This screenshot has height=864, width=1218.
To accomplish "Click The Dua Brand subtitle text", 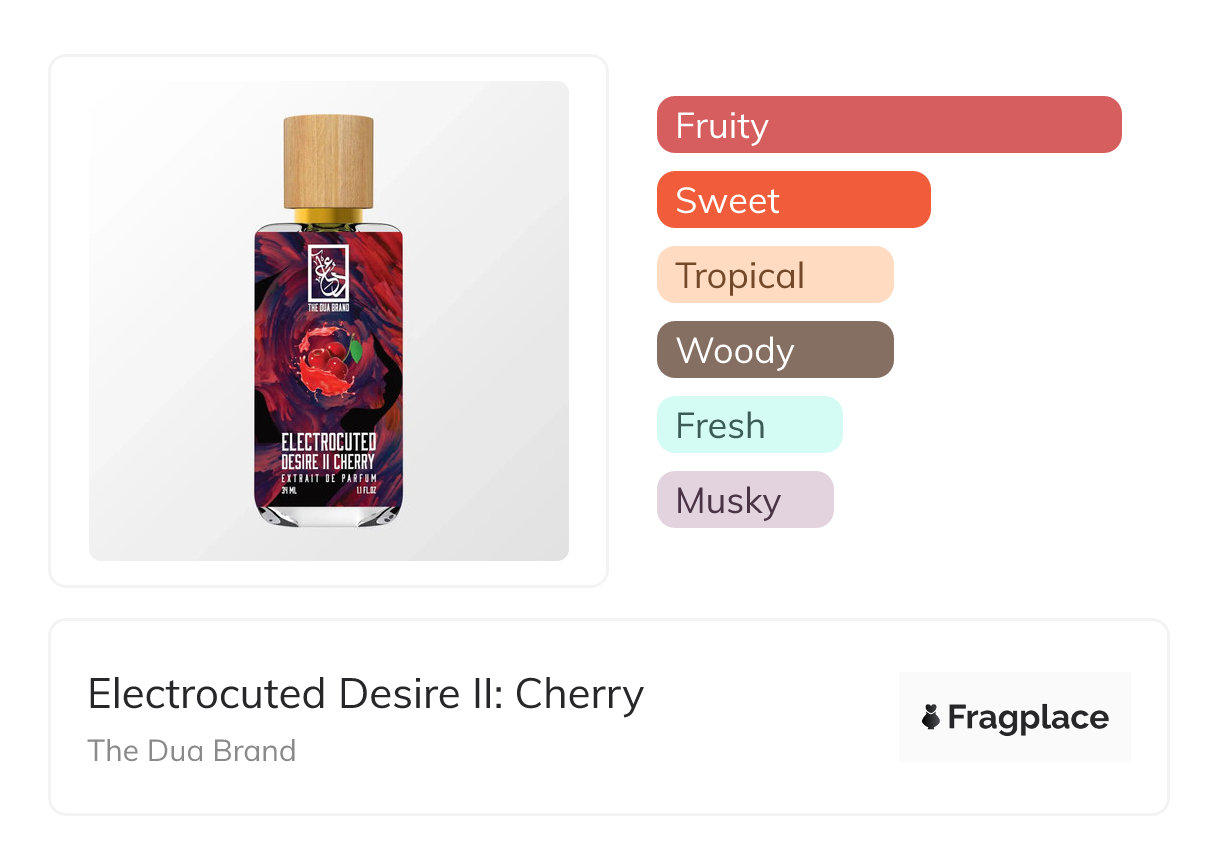I will 191,751.
